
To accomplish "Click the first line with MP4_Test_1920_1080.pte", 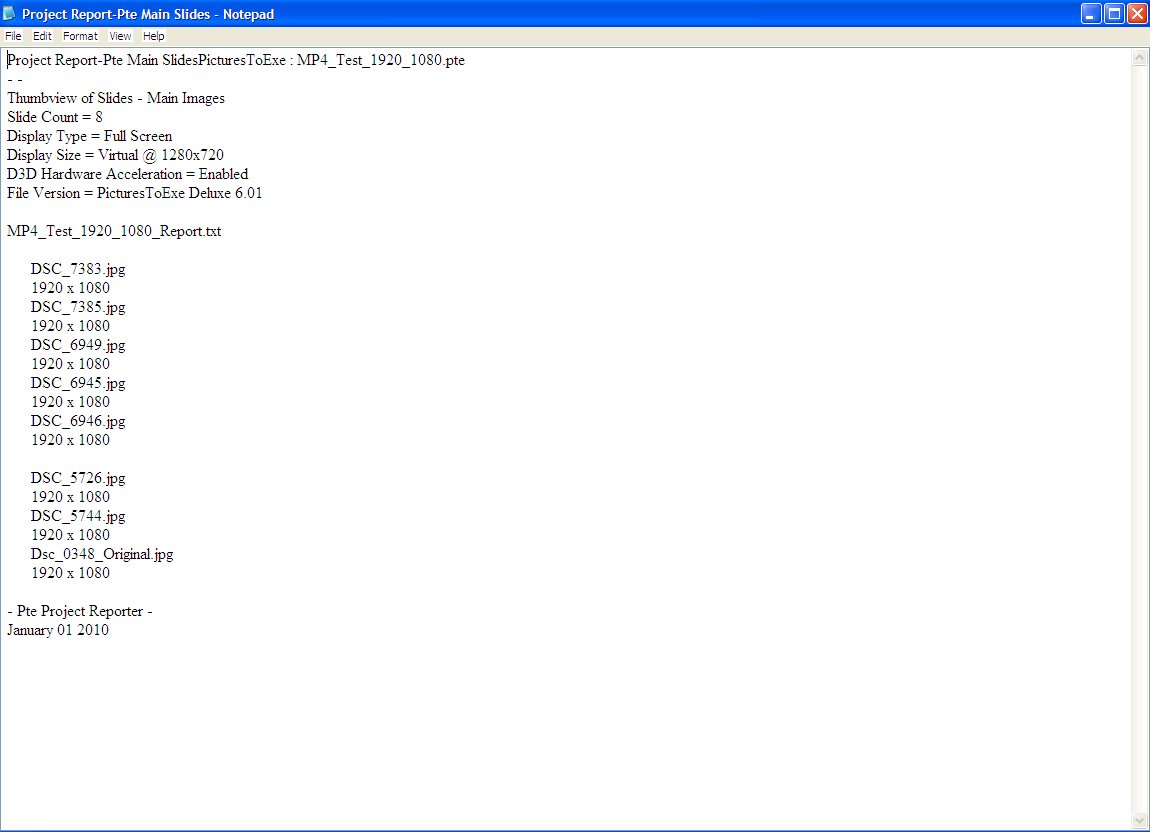I will click(235, 60).
